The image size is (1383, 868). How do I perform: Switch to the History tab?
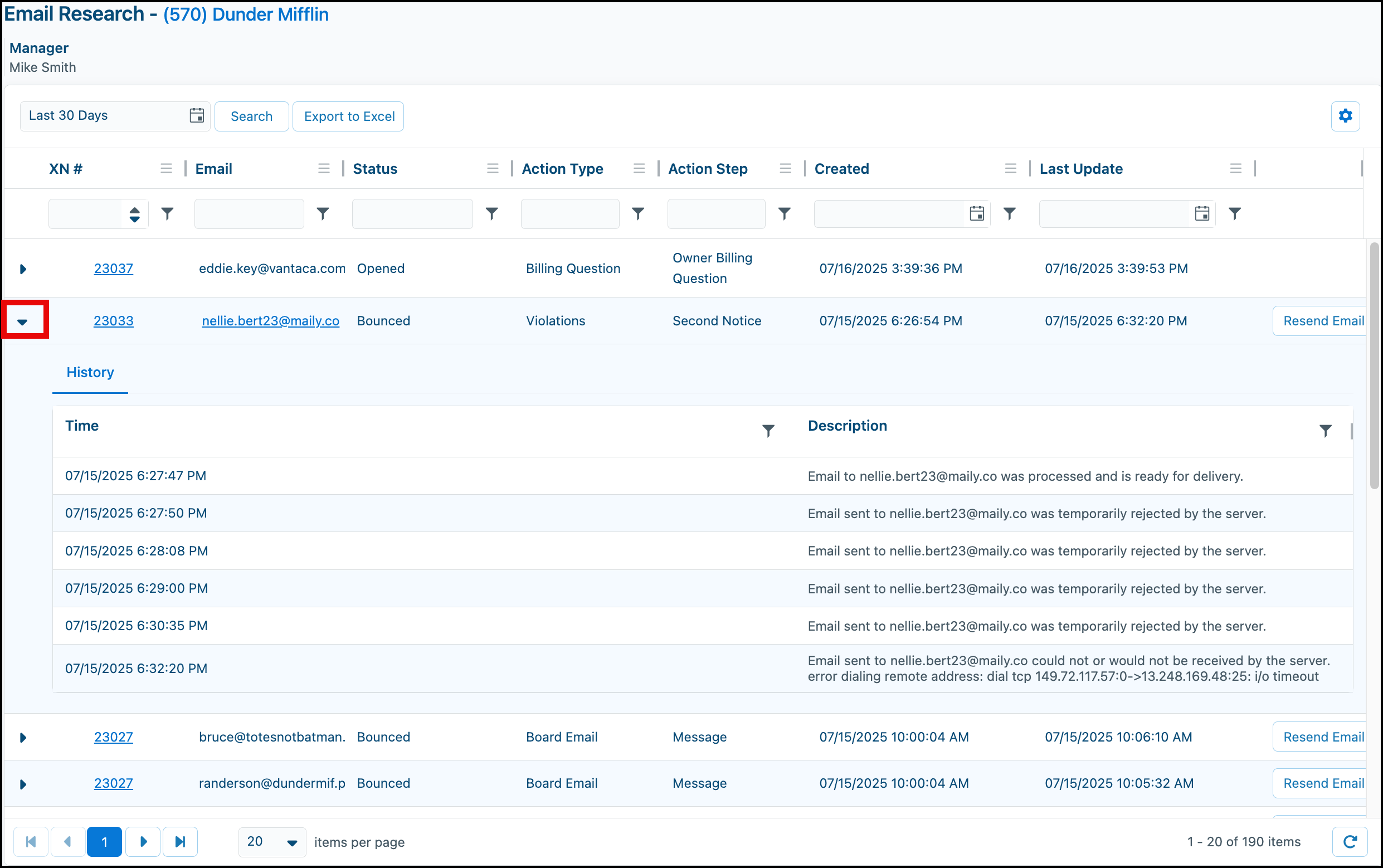[x=90, y=372]
